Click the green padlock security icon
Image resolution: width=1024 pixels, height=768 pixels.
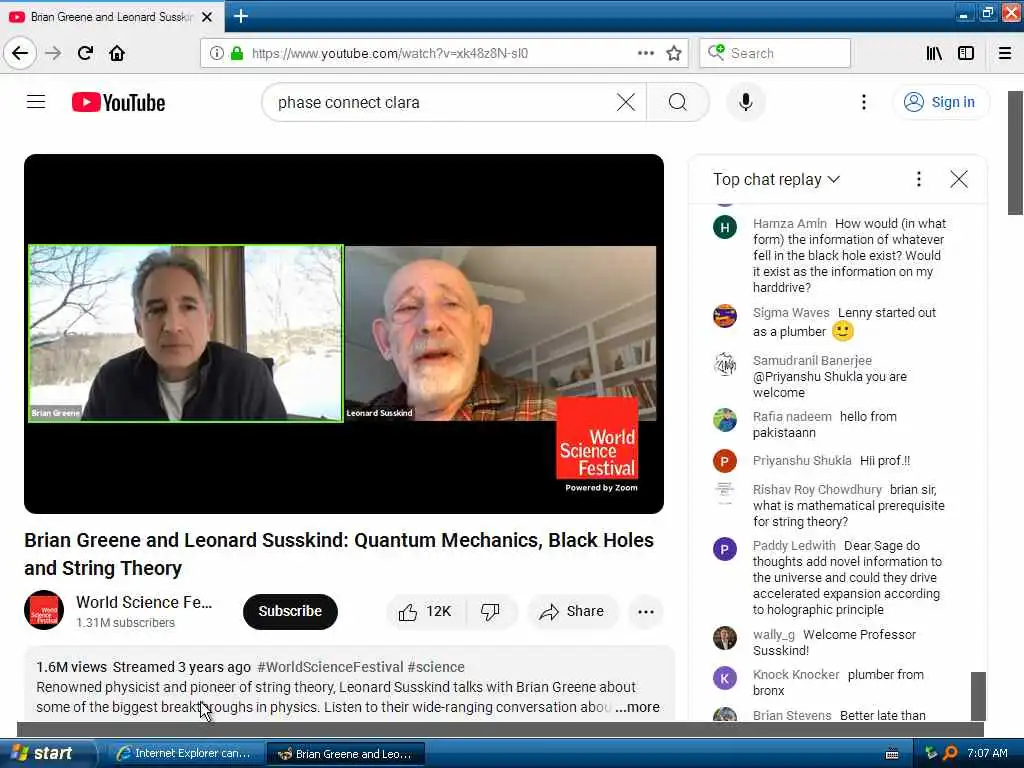tap(236, 53)
